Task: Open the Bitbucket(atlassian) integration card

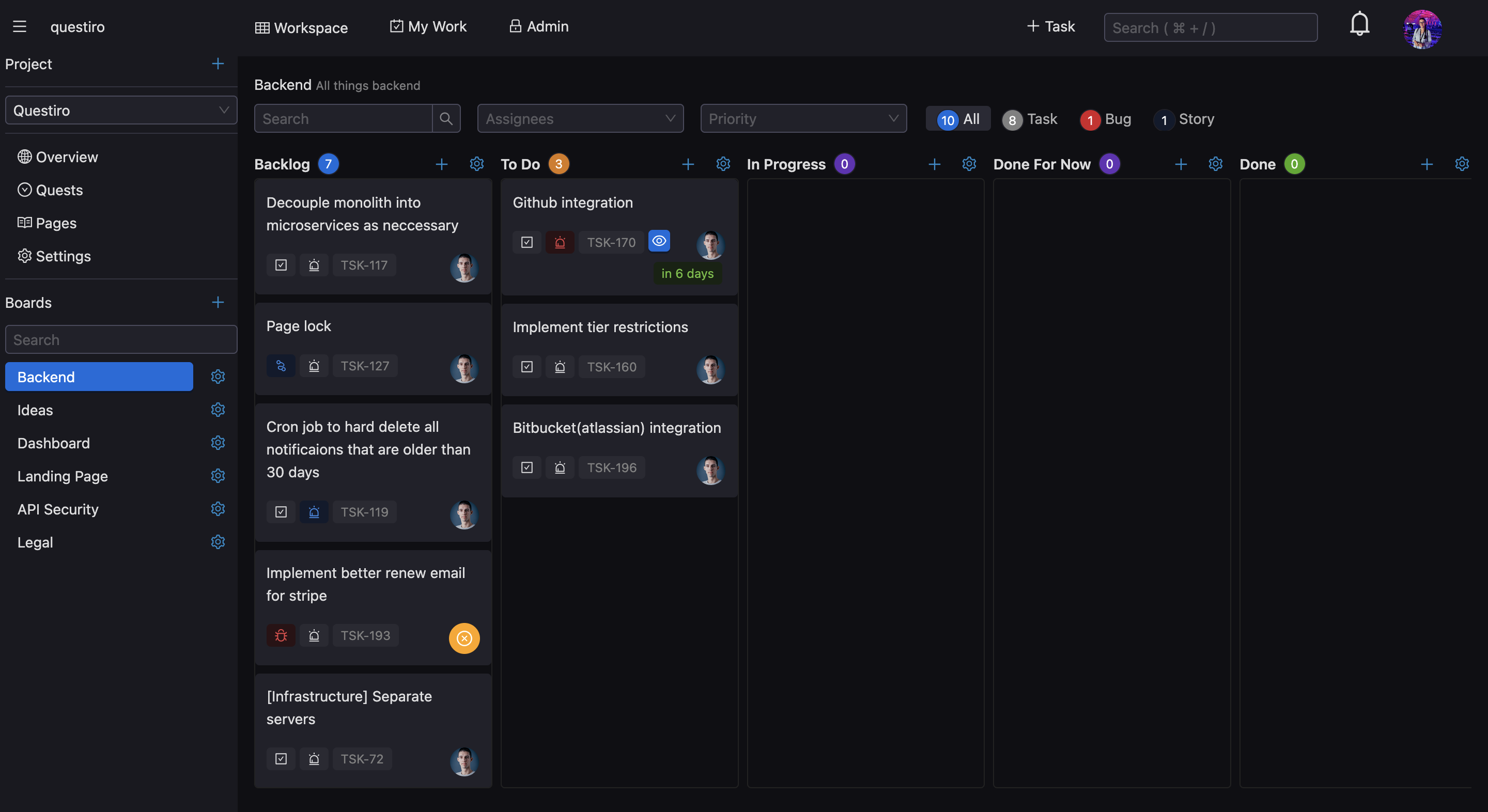Action: 619,450
